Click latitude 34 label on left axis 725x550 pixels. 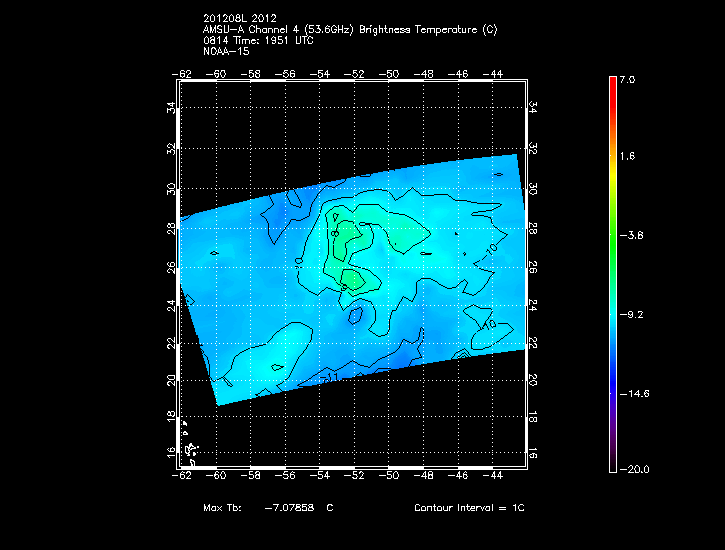point(172,108)
